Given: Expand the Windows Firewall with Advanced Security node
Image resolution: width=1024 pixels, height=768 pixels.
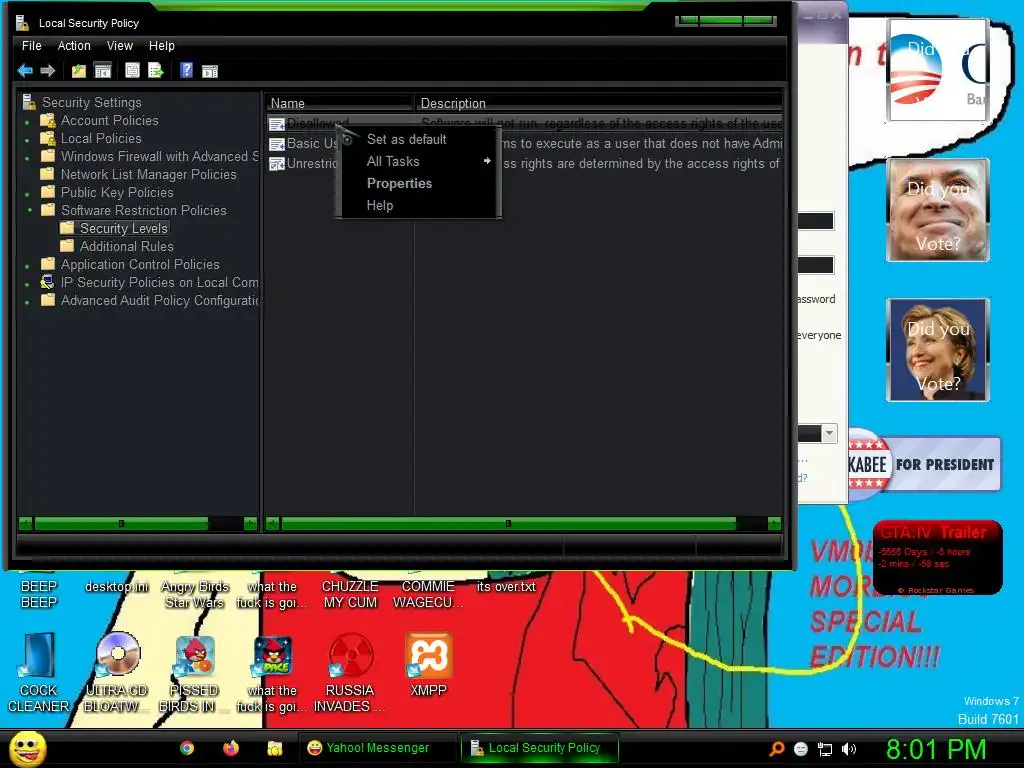Looking at the screenshot, I should (27, 158).
